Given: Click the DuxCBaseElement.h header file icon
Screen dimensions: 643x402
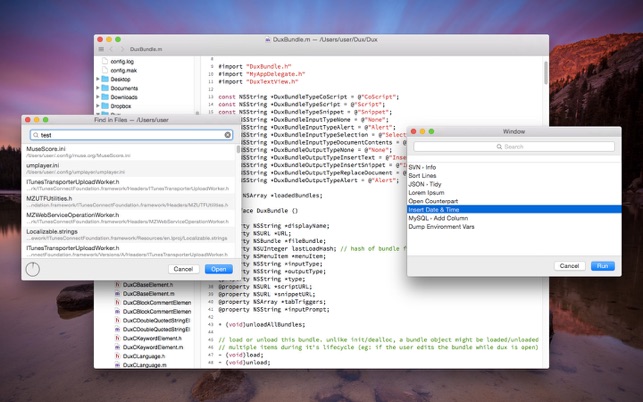Looking at the screenshot, I should (118, 284).
